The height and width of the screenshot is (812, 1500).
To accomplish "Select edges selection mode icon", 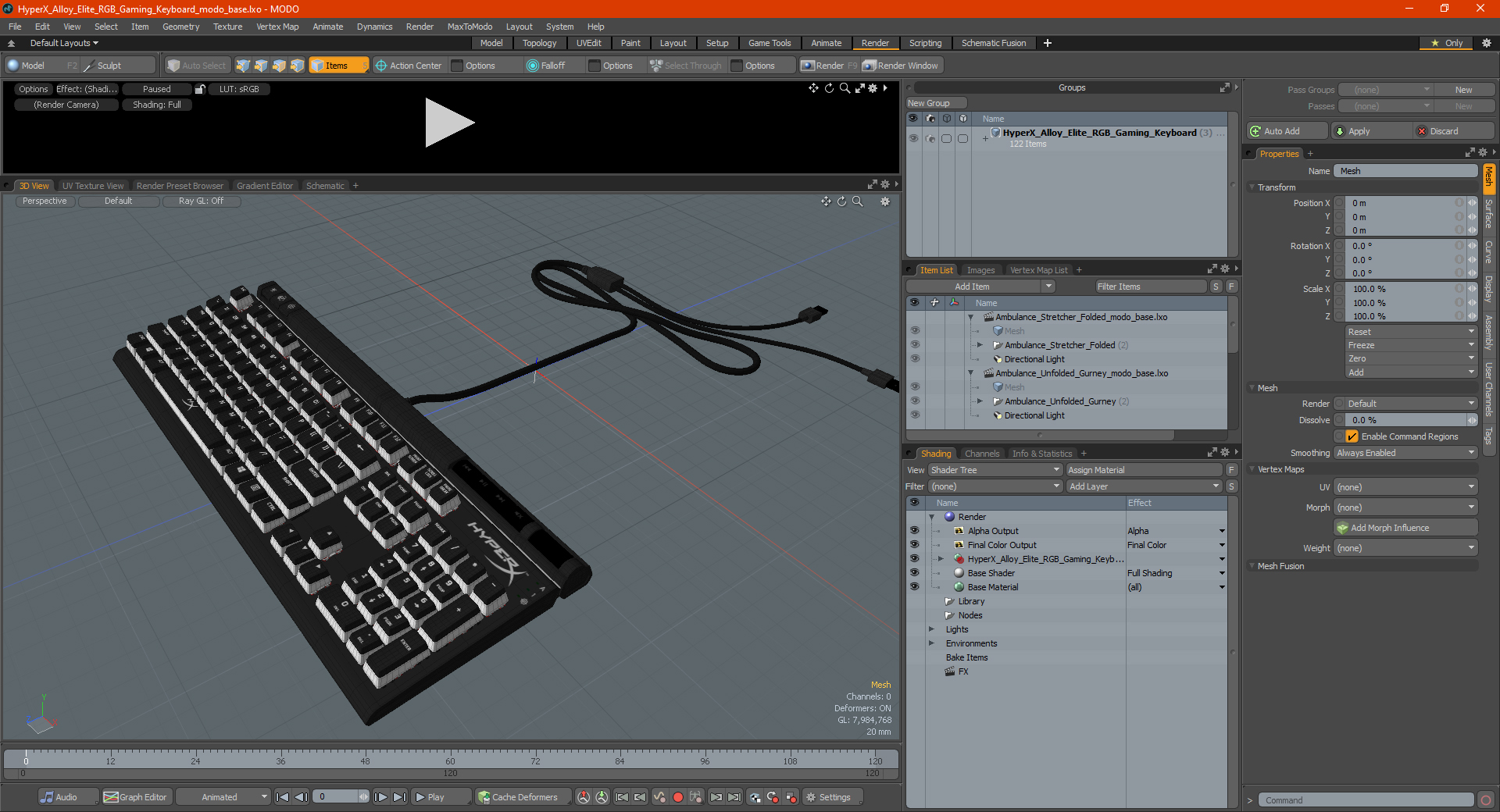I will pos(261,66).
